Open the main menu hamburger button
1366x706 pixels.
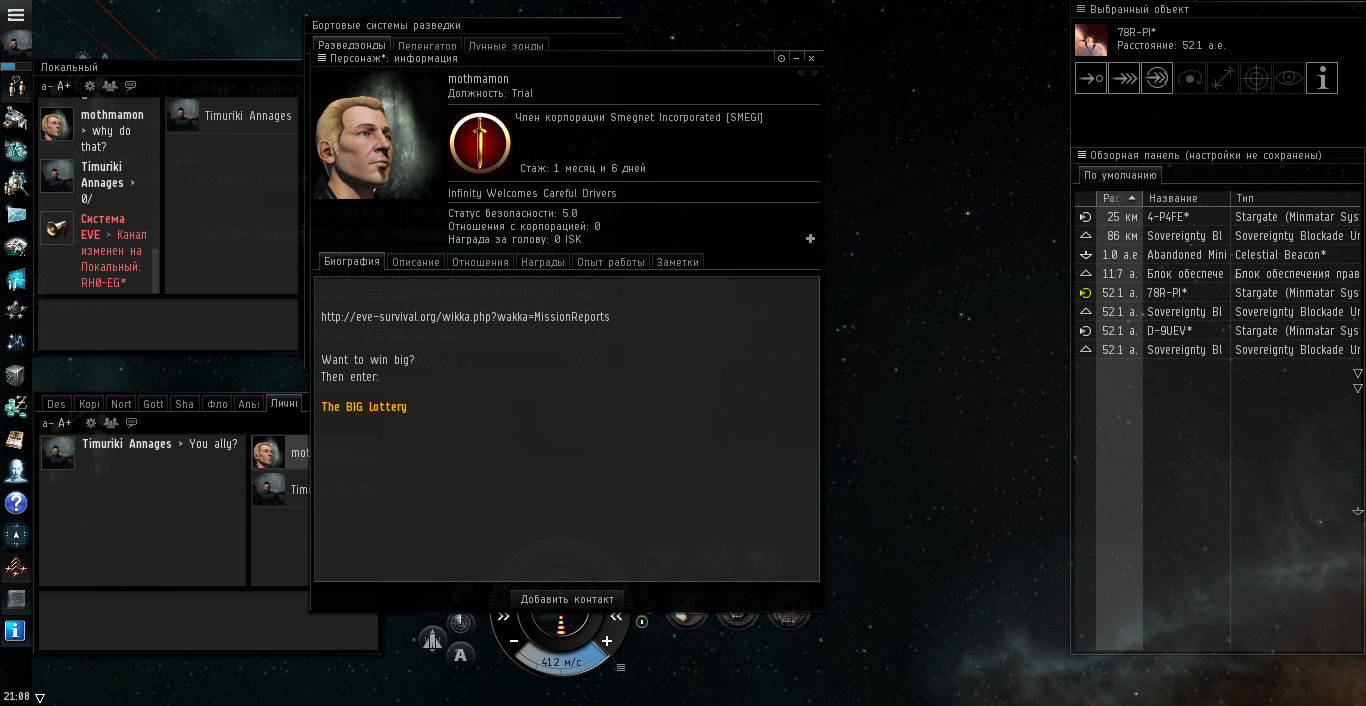pyautogui.click(x=16, y=15)
